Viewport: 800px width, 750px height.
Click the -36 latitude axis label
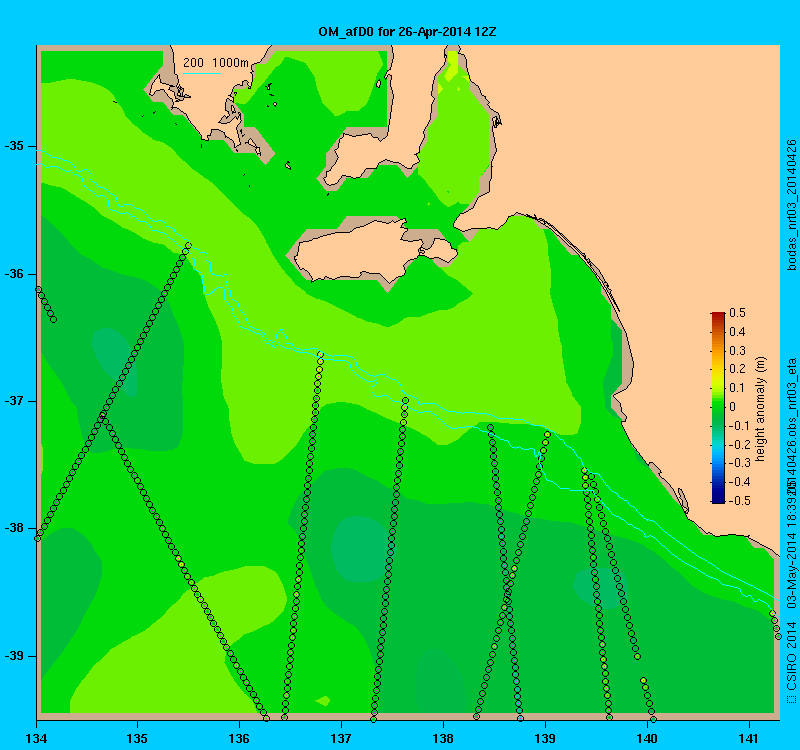(x=14, y=274)
